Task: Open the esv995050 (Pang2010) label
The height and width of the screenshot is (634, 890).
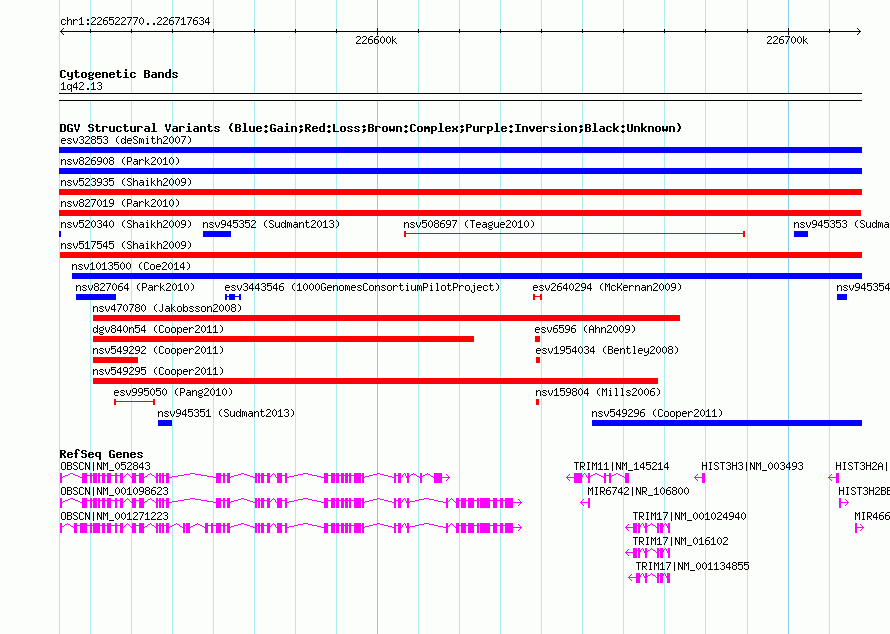Action: pyautogui.click(x=173, y=392)
